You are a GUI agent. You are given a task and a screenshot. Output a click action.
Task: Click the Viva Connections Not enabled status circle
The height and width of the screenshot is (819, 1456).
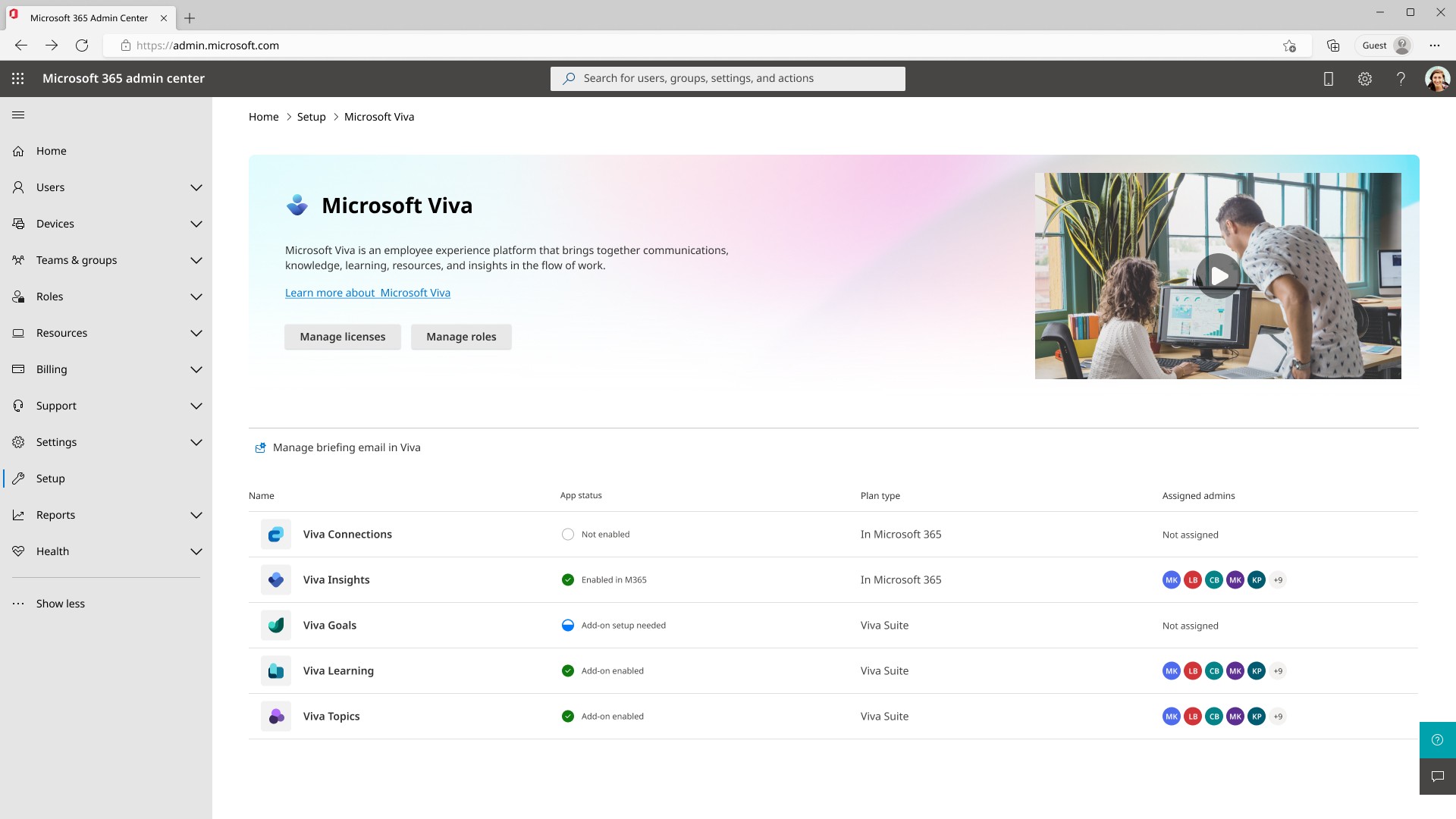click(567, 535)
